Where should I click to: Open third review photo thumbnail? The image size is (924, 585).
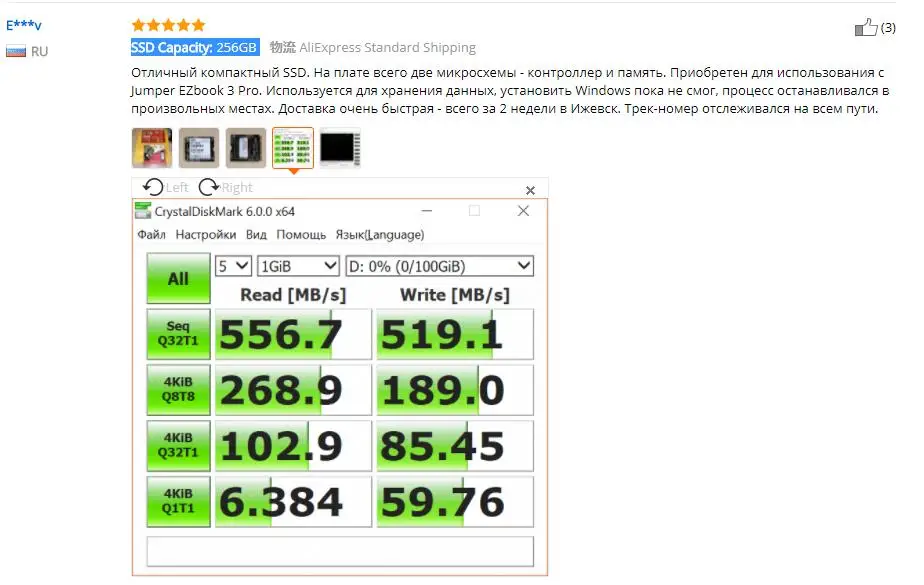tap(246, 148)
